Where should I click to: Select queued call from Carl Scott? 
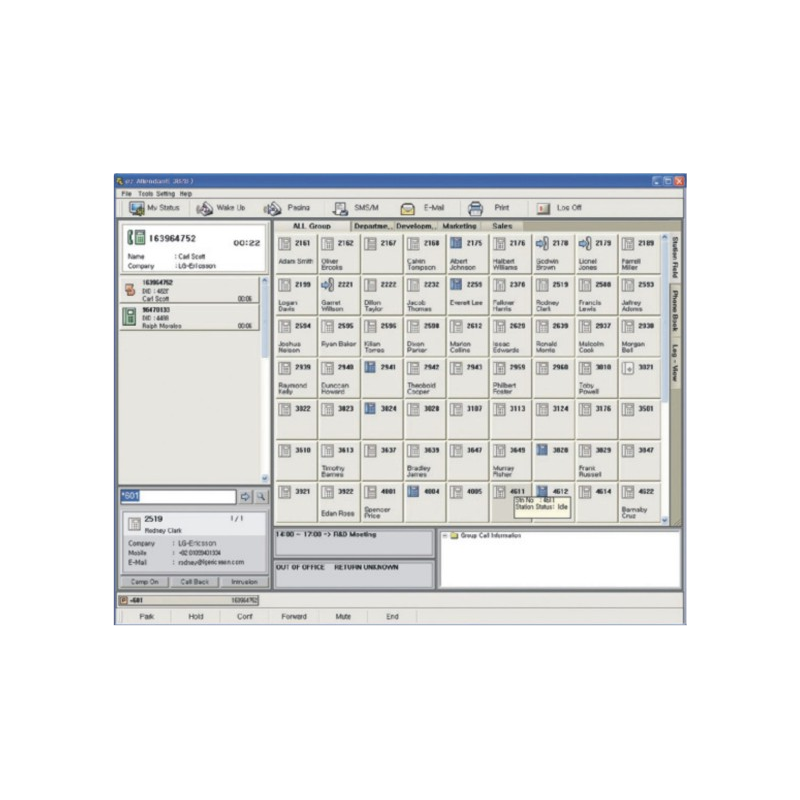point(190,290)
